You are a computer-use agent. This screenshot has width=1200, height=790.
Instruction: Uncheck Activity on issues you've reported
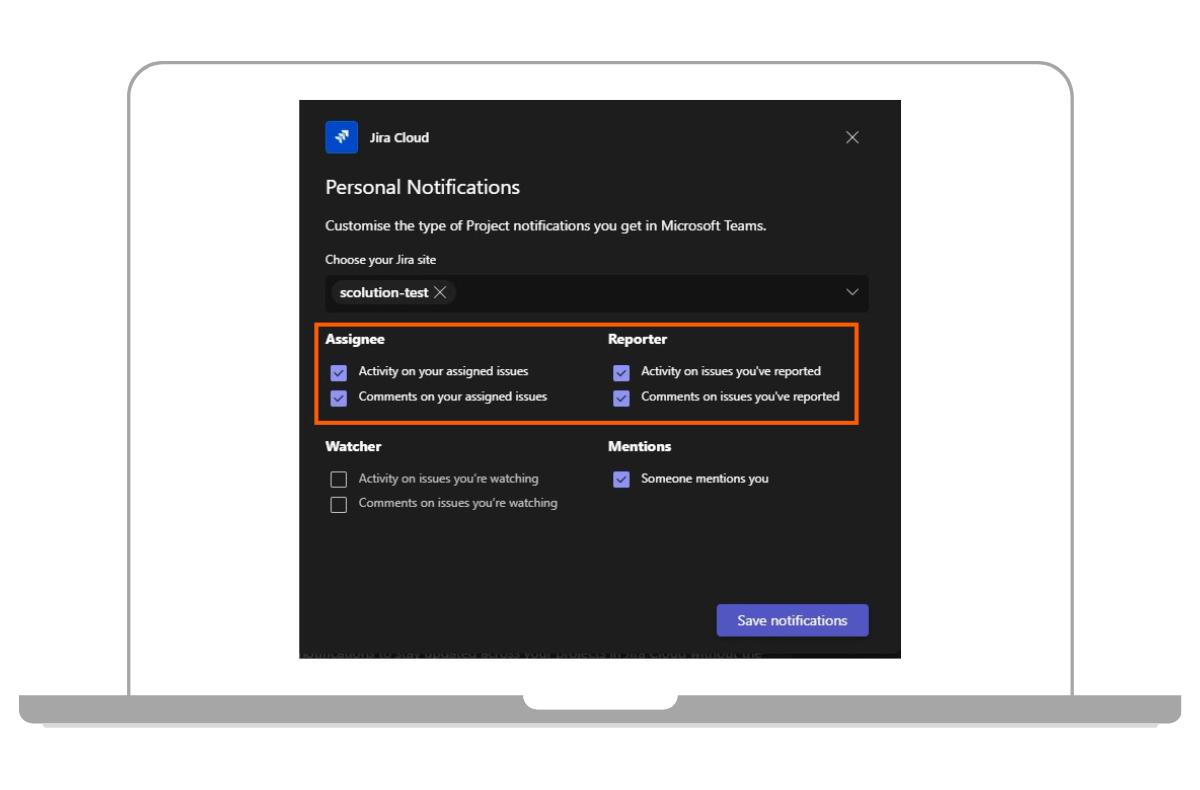pos(621,373)
